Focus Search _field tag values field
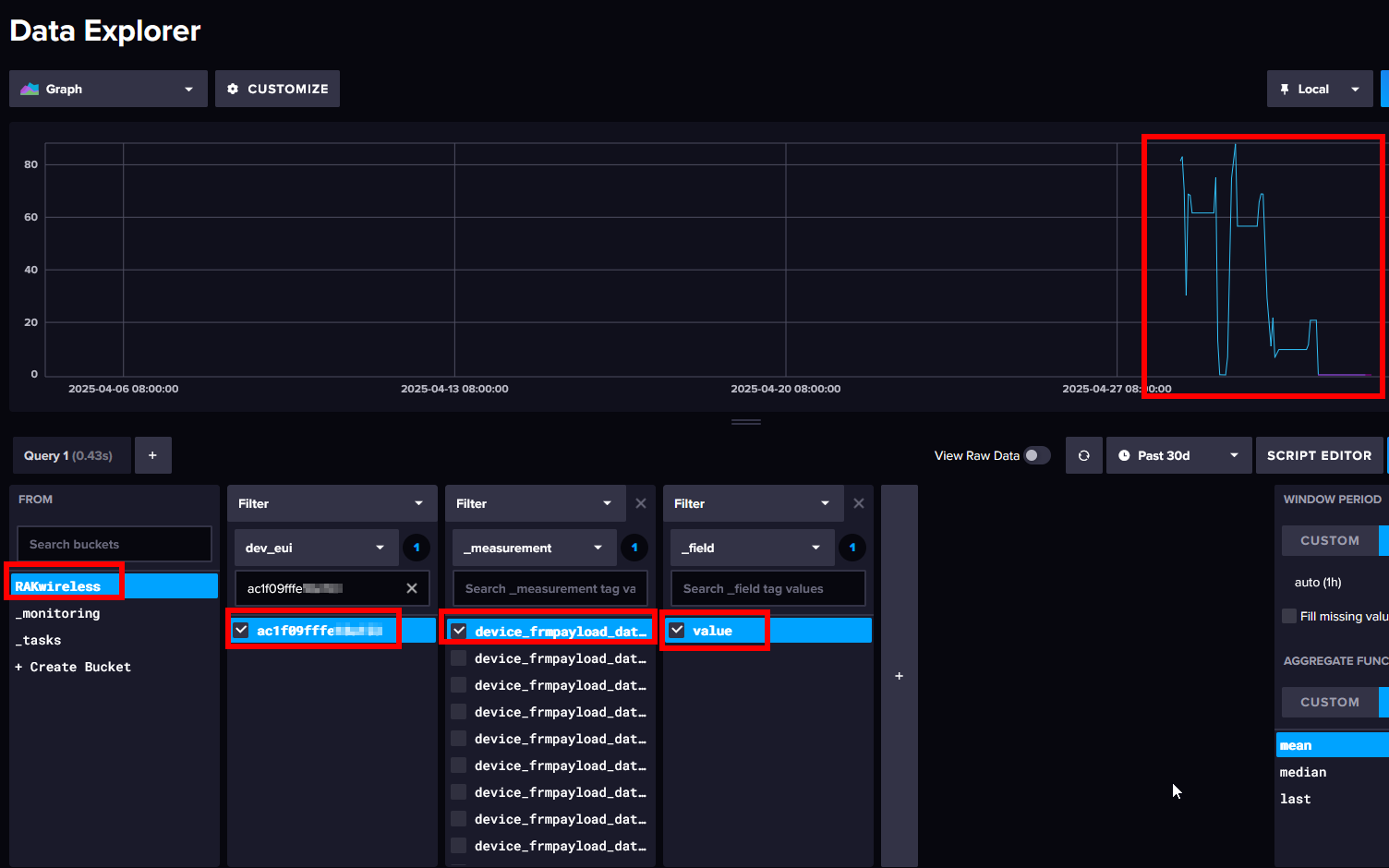Screen dimensions: 1389x868 [x=768, y=588]
